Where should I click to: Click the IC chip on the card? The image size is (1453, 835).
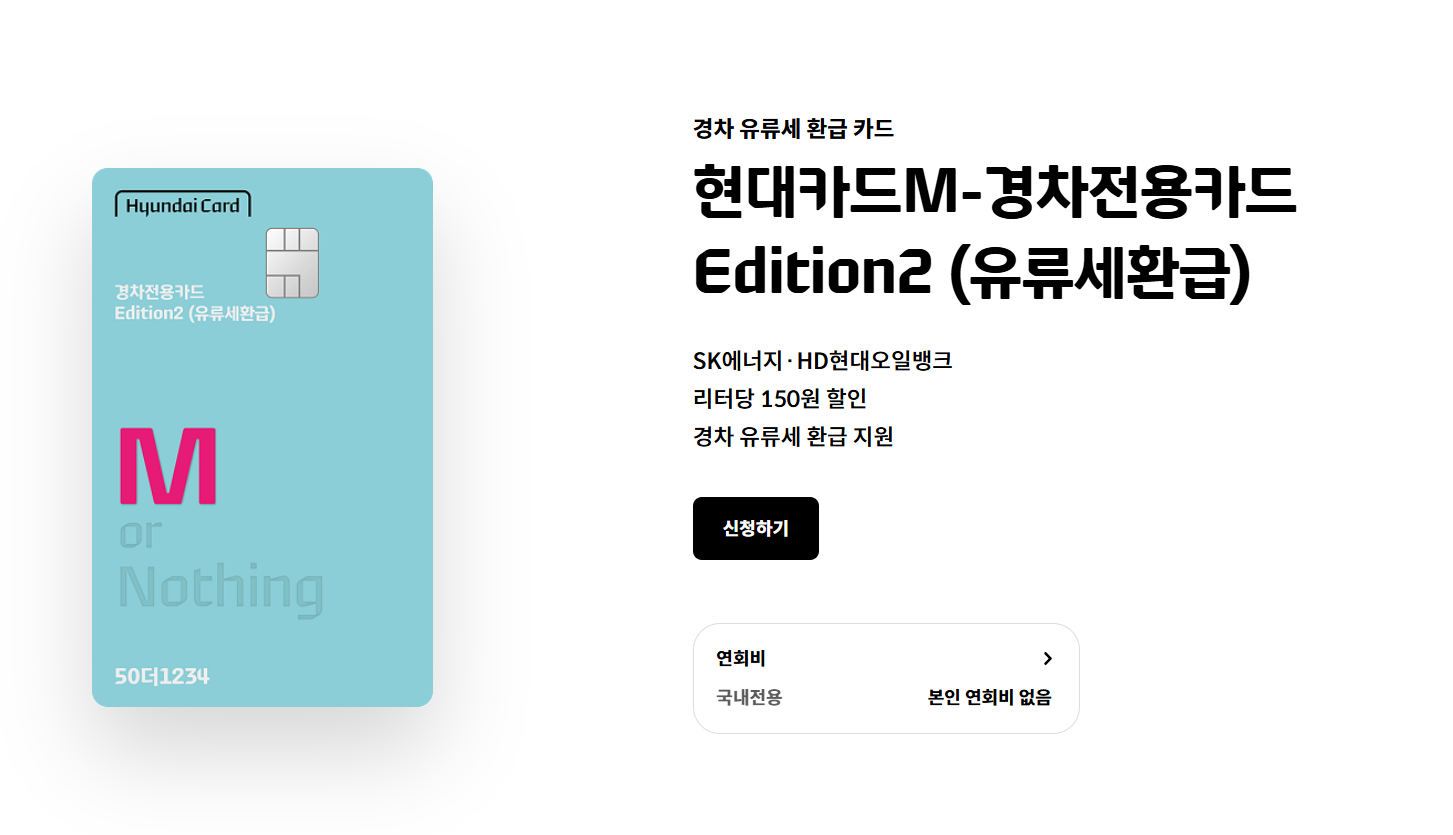point(292,263)
